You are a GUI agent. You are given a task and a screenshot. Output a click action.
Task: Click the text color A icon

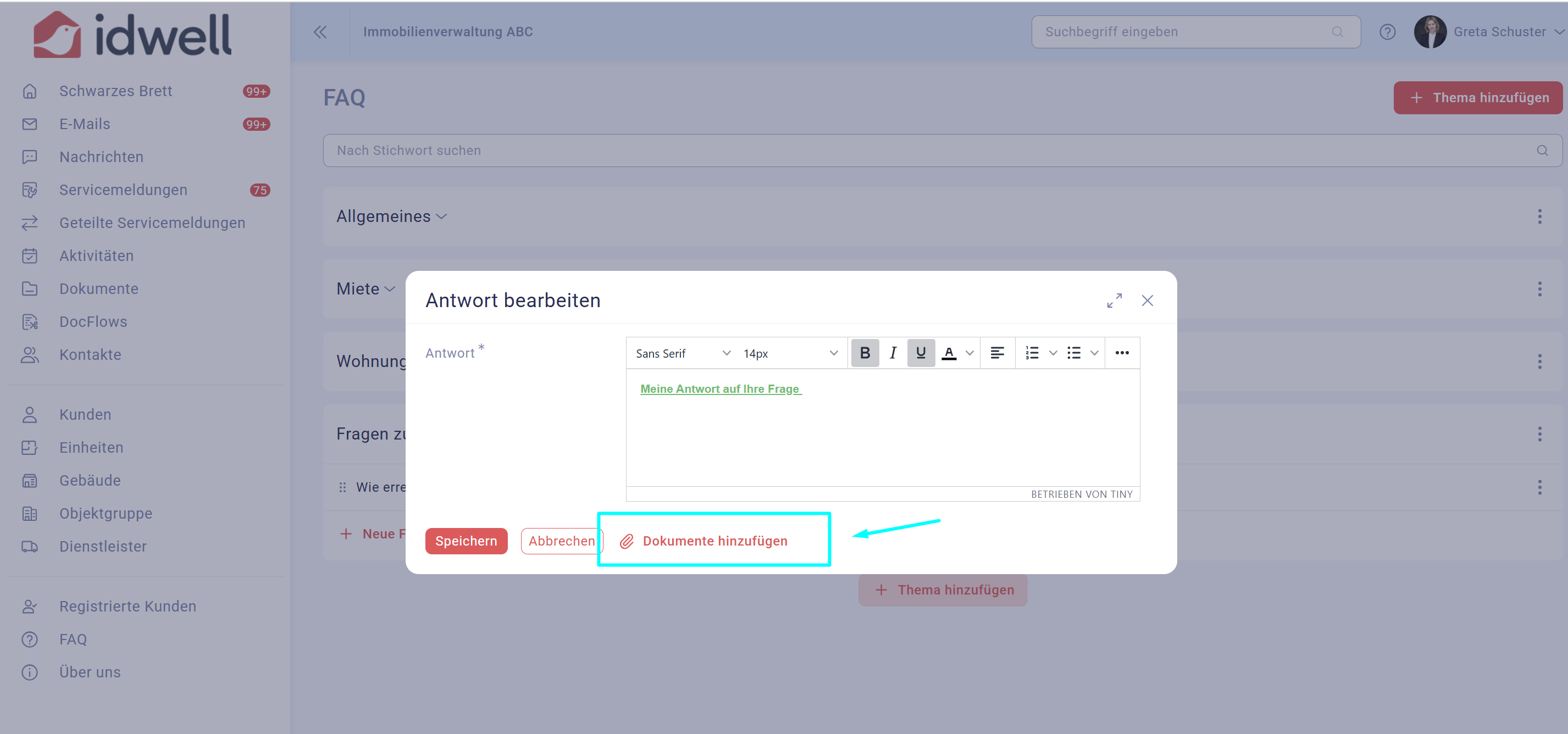[x=949, y=353]
